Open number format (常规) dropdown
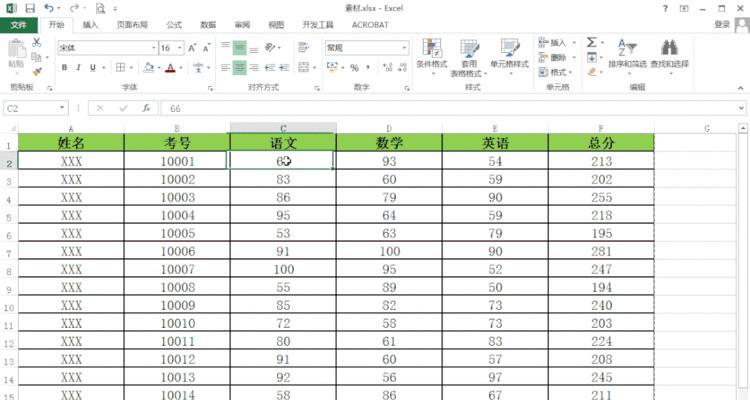 point(404,48)
